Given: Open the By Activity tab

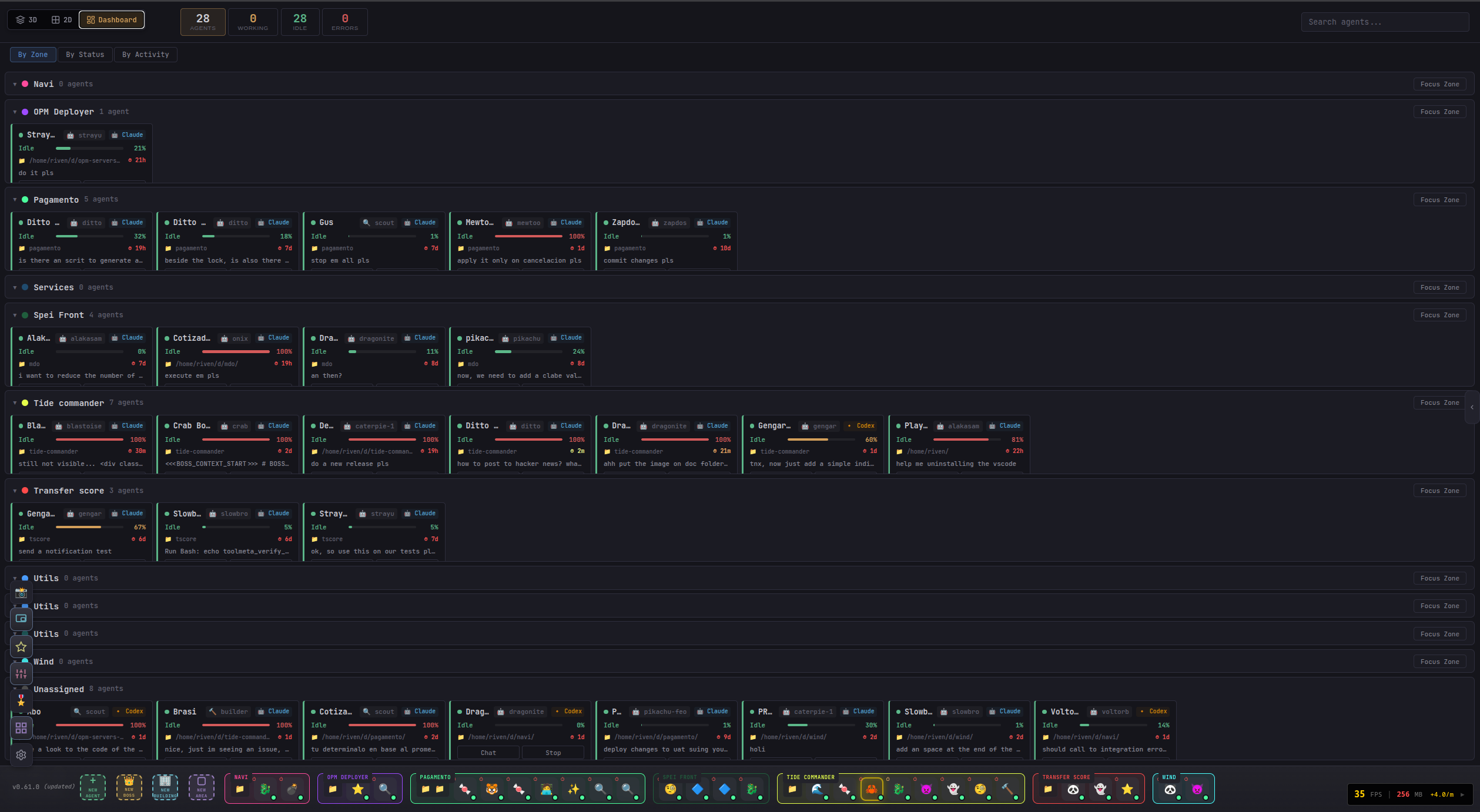Looking at the screenshot, I should 145,54.
